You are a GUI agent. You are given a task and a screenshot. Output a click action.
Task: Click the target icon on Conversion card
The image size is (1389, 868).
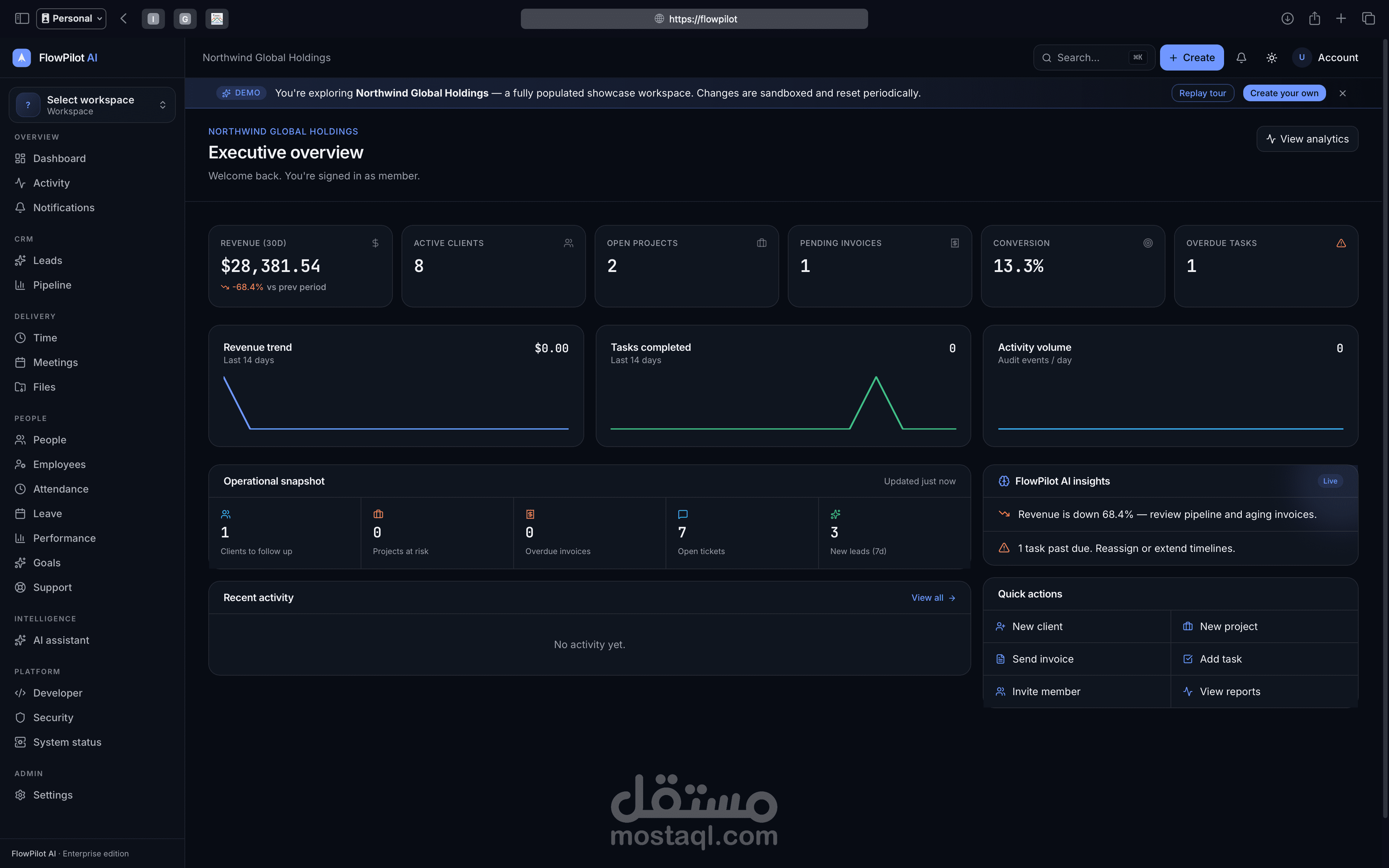click(x=1148, y=243)
